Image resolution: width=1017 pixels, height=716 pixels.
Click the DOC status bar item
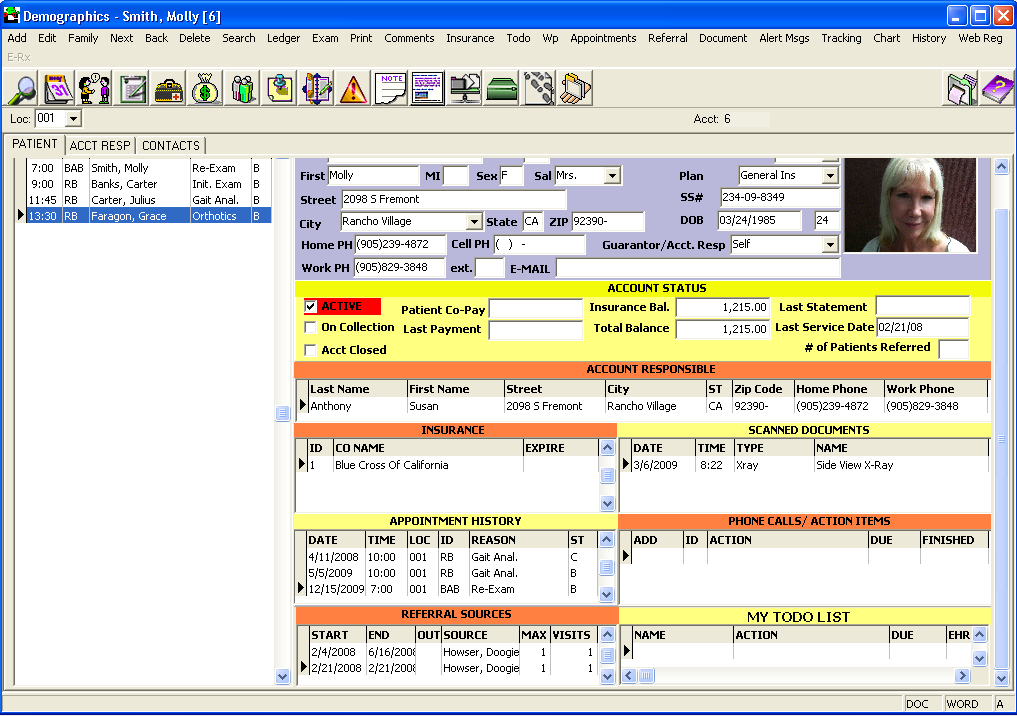tap(916, 704)
